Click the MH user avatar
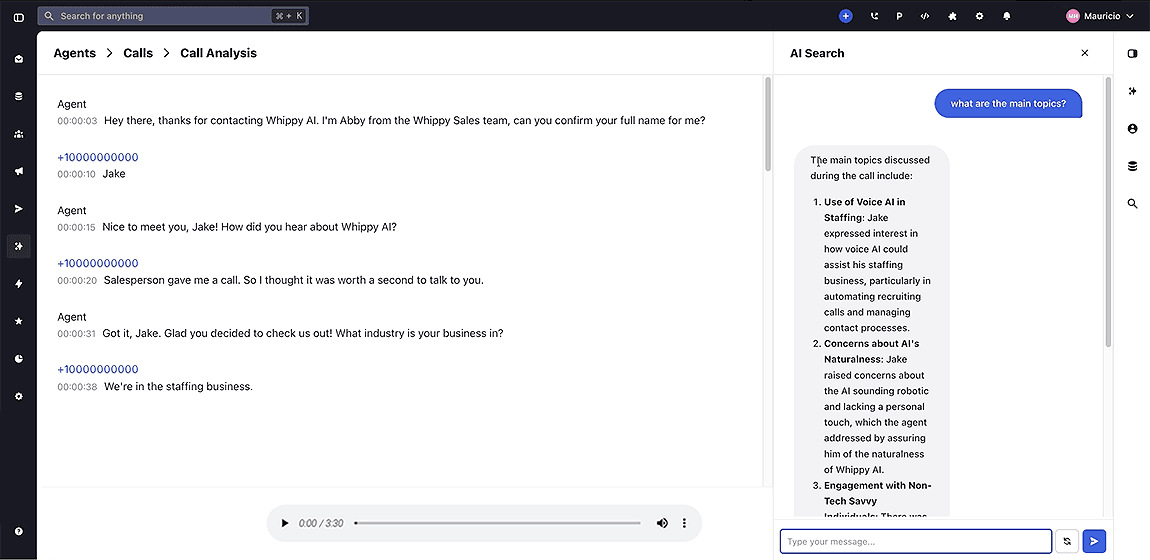 click(x=1073, y=16)
